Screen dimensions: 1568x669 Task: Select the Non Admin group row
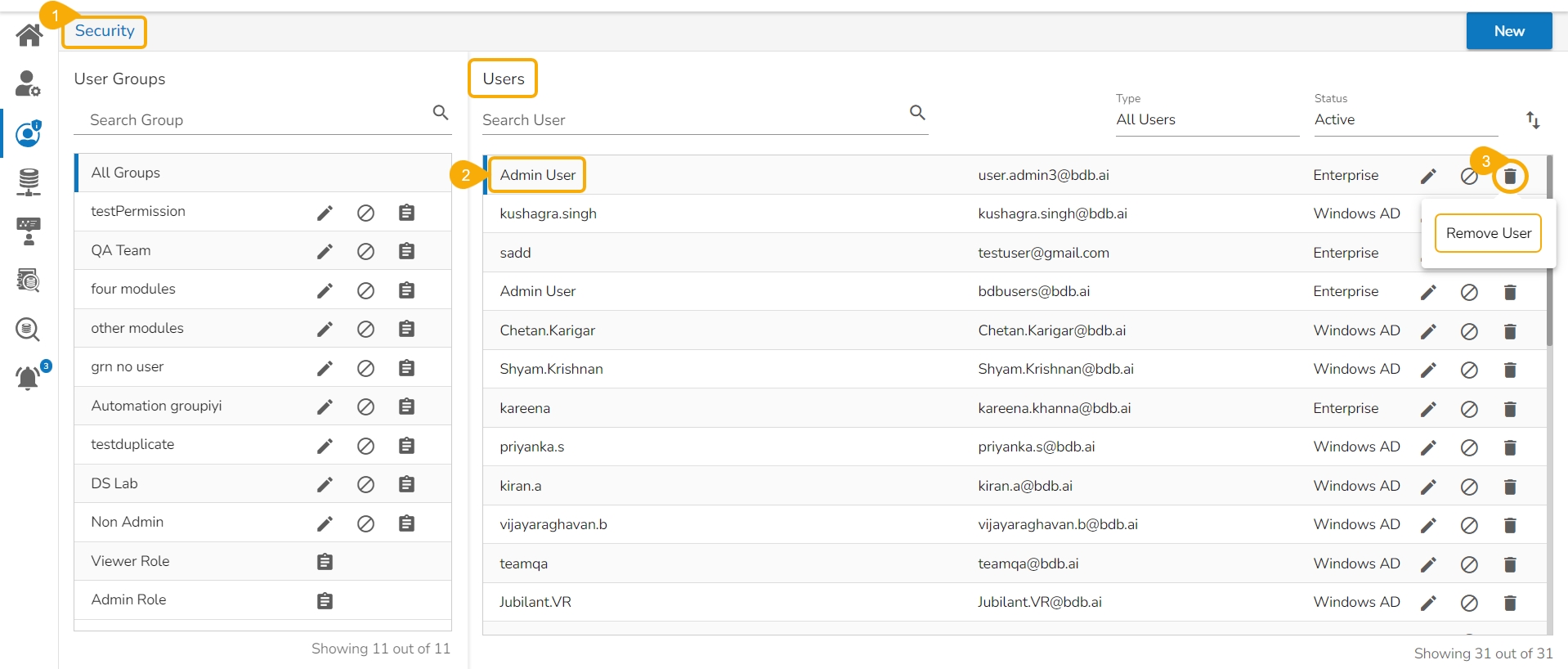click(x=128, y=522)
